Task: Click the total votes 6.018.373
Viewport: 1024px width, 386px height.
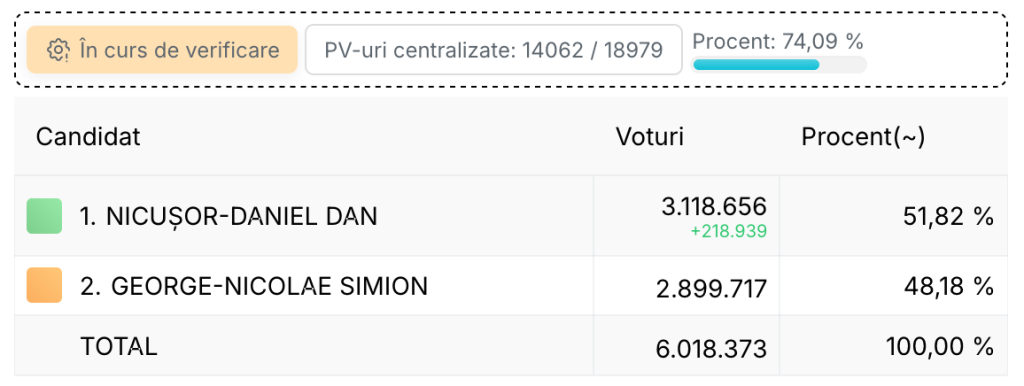Action: (711, 349)
